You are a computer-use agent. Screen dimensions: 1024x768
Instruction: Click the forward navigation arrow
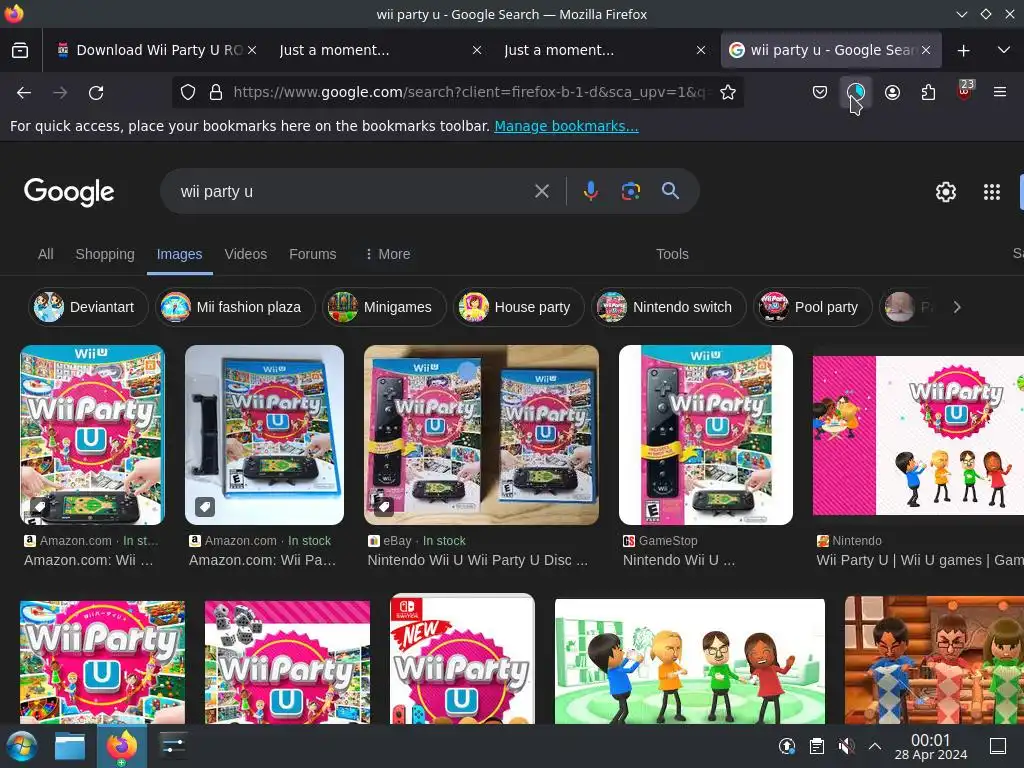(60, 93)
